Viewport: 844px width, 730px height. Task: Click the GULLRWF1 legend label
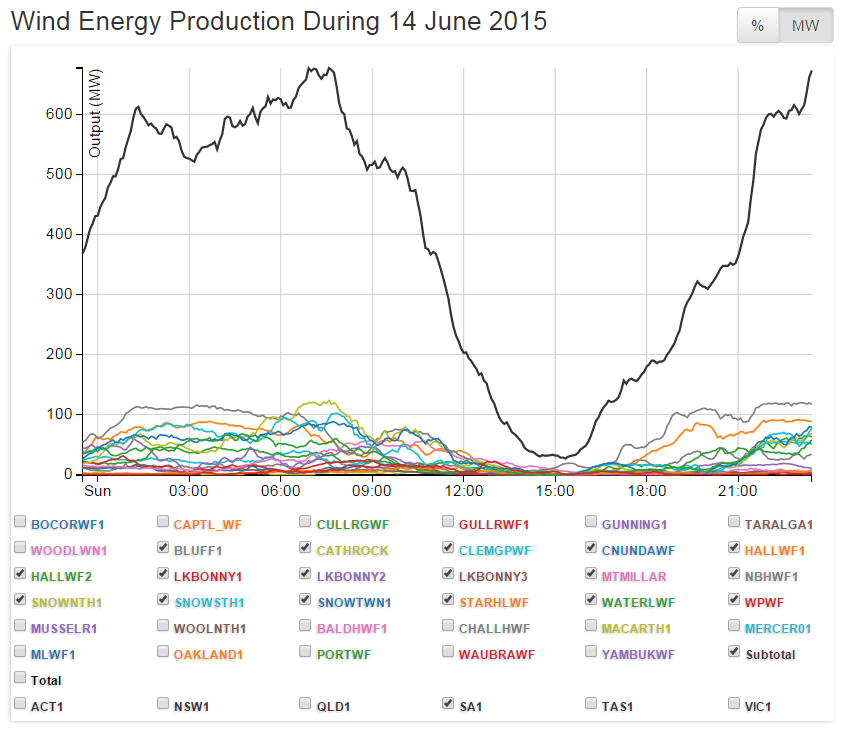(x=494, y=523)
